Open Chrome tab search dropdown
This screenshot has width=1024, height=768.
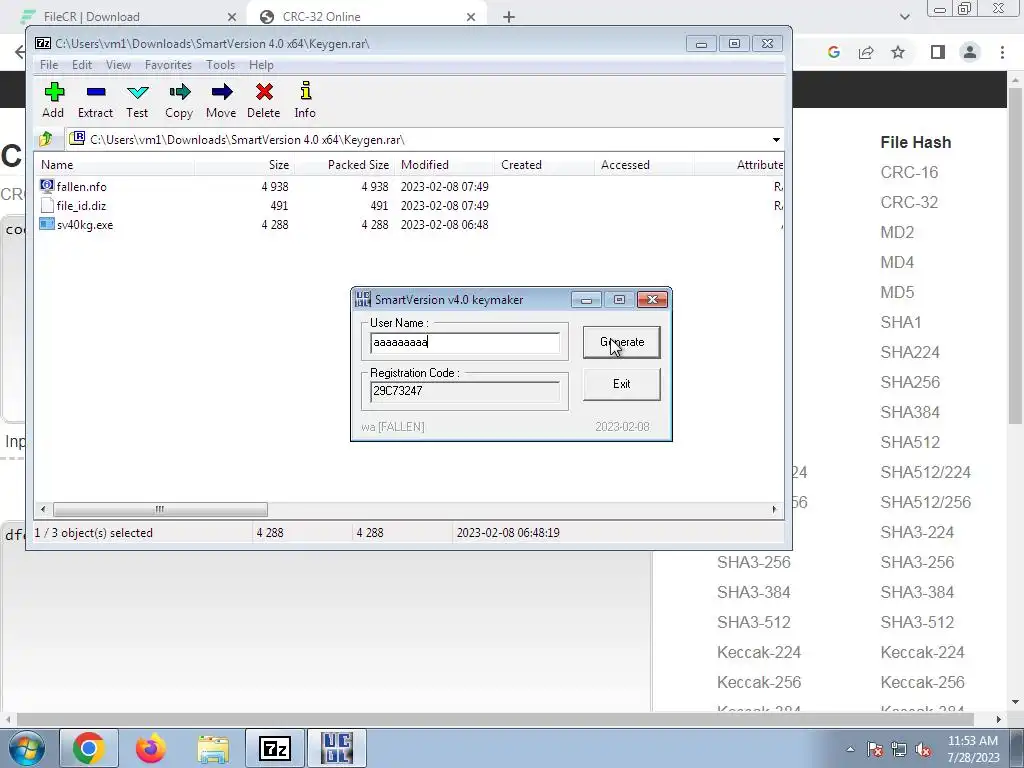(x=904, y=17)
